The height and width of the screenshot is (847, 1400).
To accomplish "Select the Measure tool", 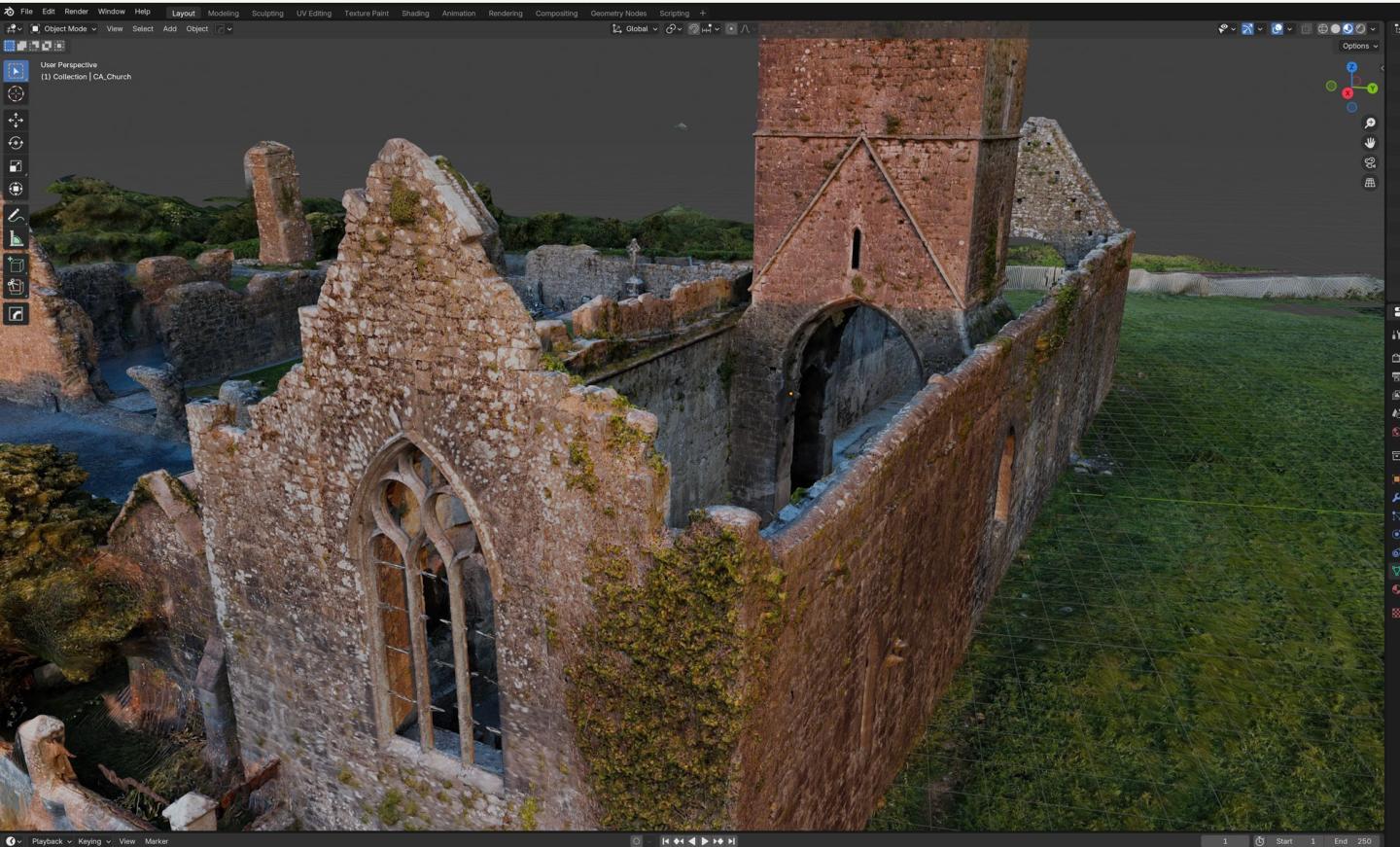I will (x=16, y=239).
